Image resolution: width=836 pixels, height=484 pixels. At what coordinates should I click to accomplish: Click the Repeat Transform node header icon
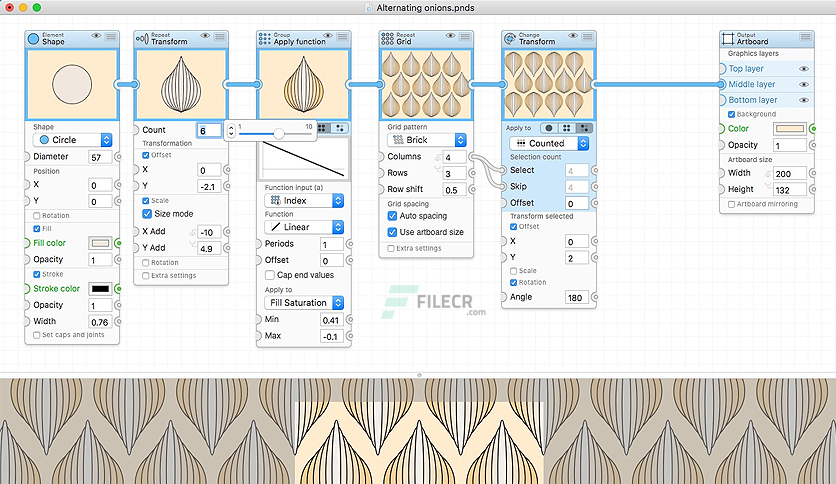[142, 38]
